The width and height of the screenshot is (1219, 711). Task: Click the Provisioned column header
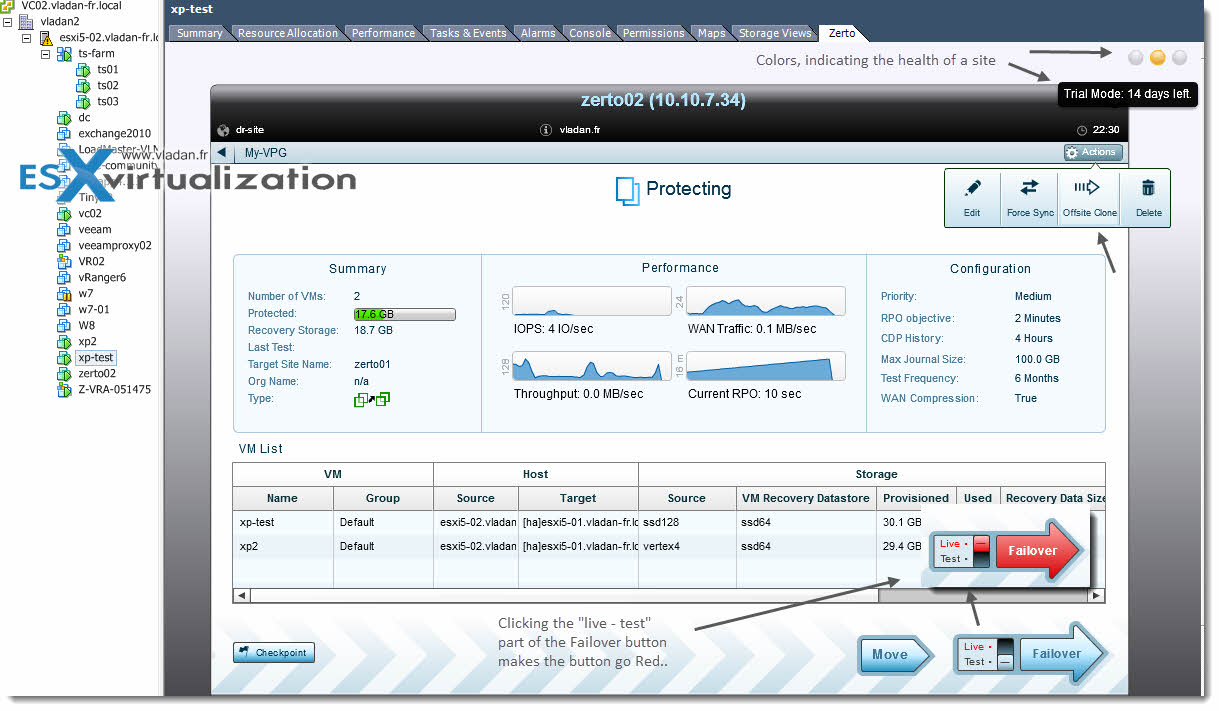point(916,498)
